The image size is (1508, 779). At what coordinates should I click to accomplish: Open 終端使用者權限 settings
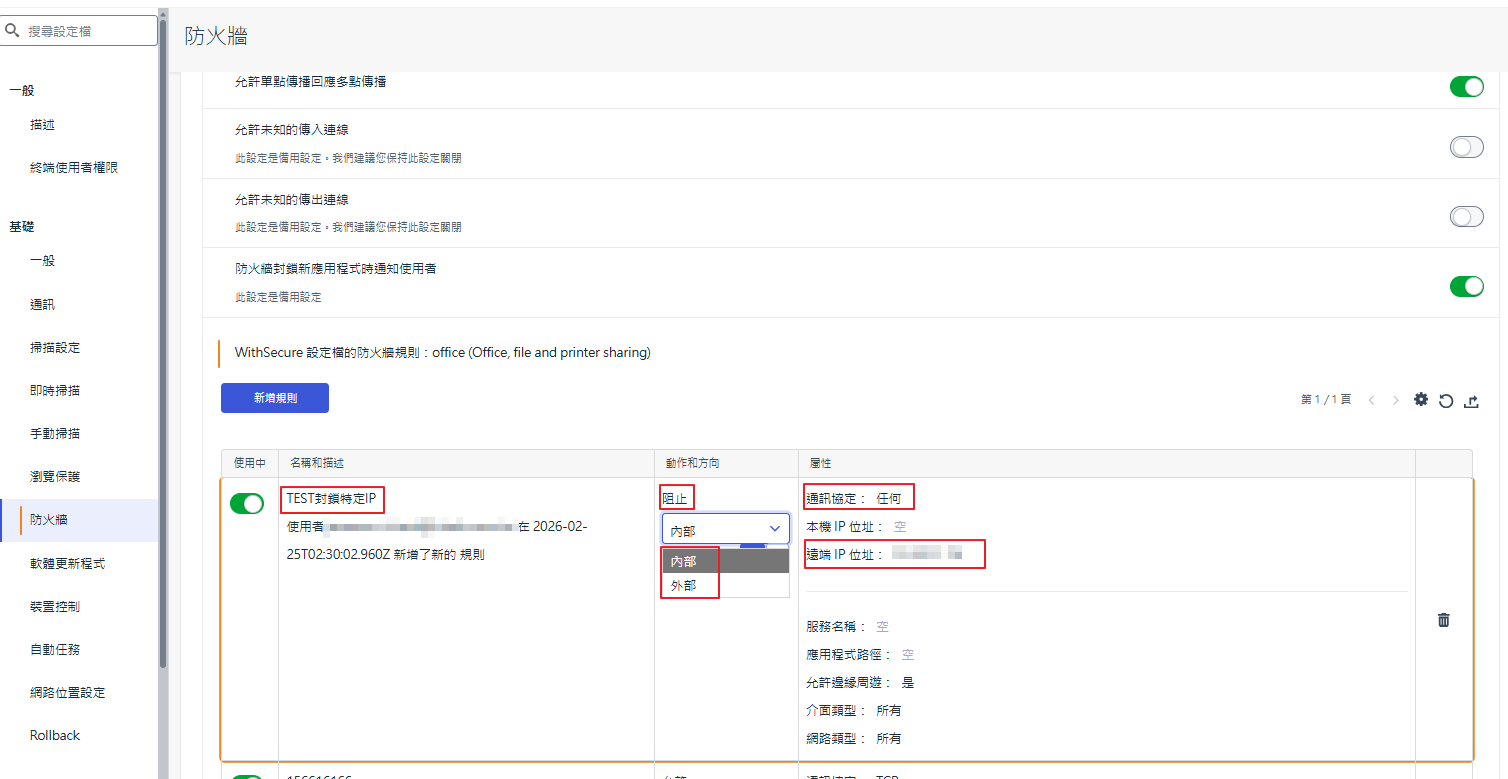tap(74, 168)
